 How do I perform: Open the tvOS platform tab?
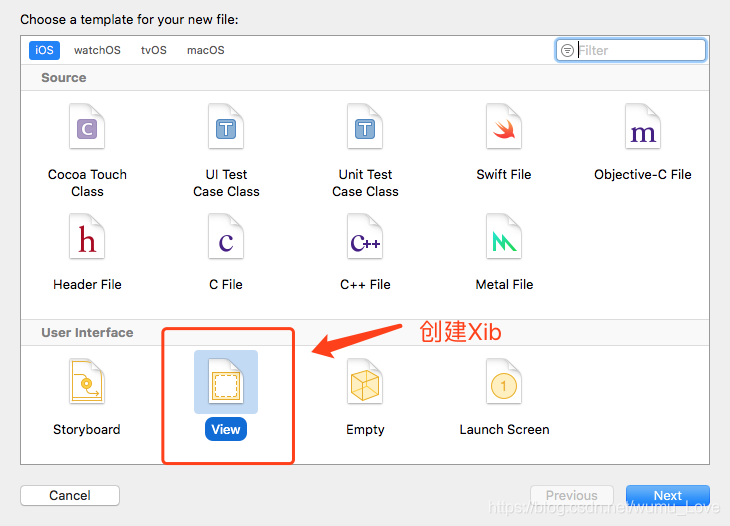pyautogui.click(x=154, y=50)
